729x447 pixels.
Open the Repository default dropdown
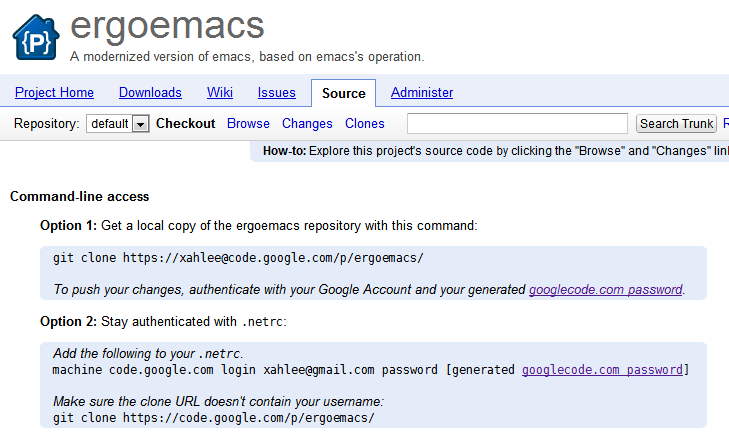[x=118, y=124]
